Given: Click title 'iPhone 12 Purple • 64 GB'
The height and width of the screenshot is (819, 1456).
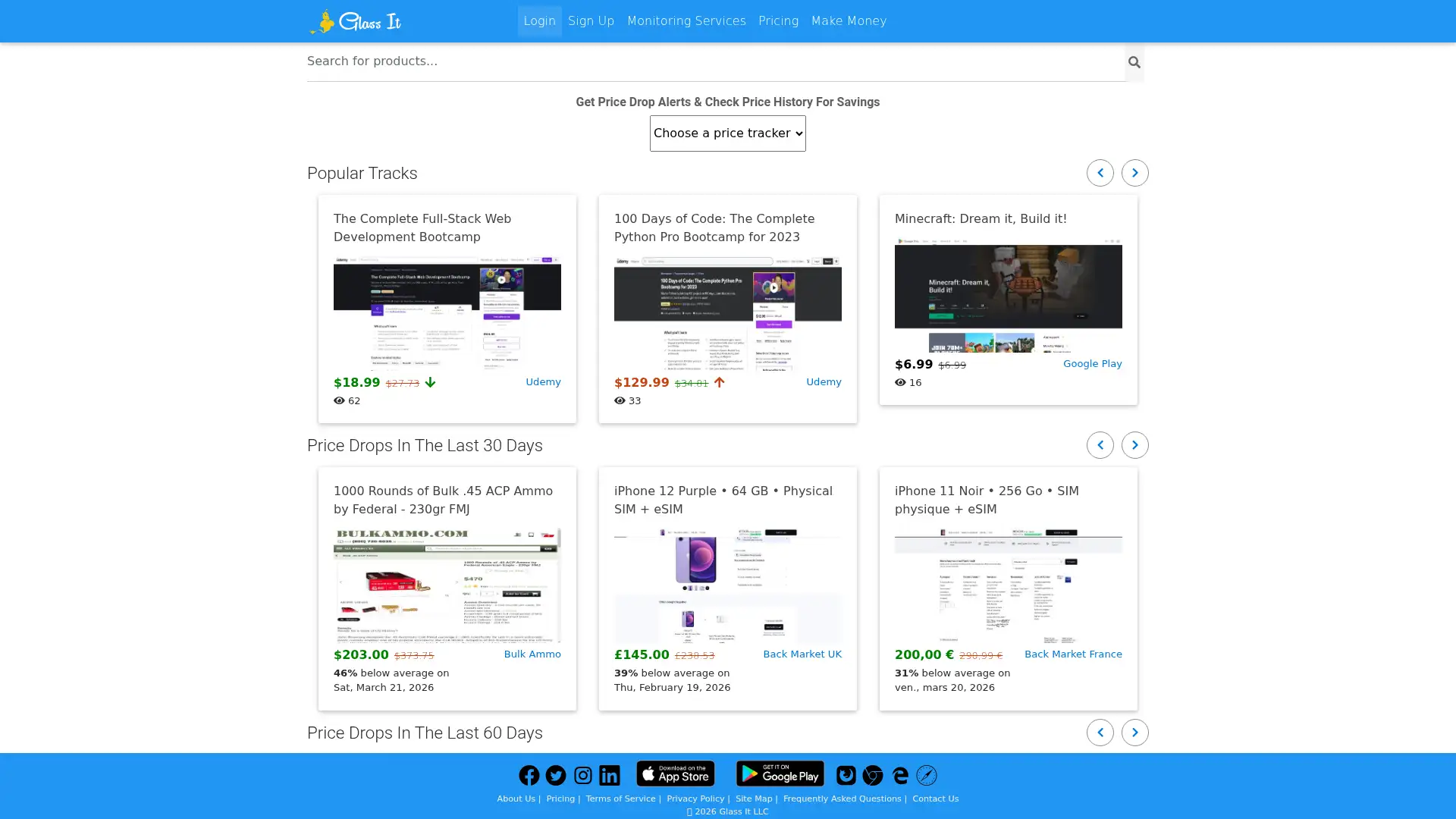Looking at the screenshot, I should click(x=723, y=500).
